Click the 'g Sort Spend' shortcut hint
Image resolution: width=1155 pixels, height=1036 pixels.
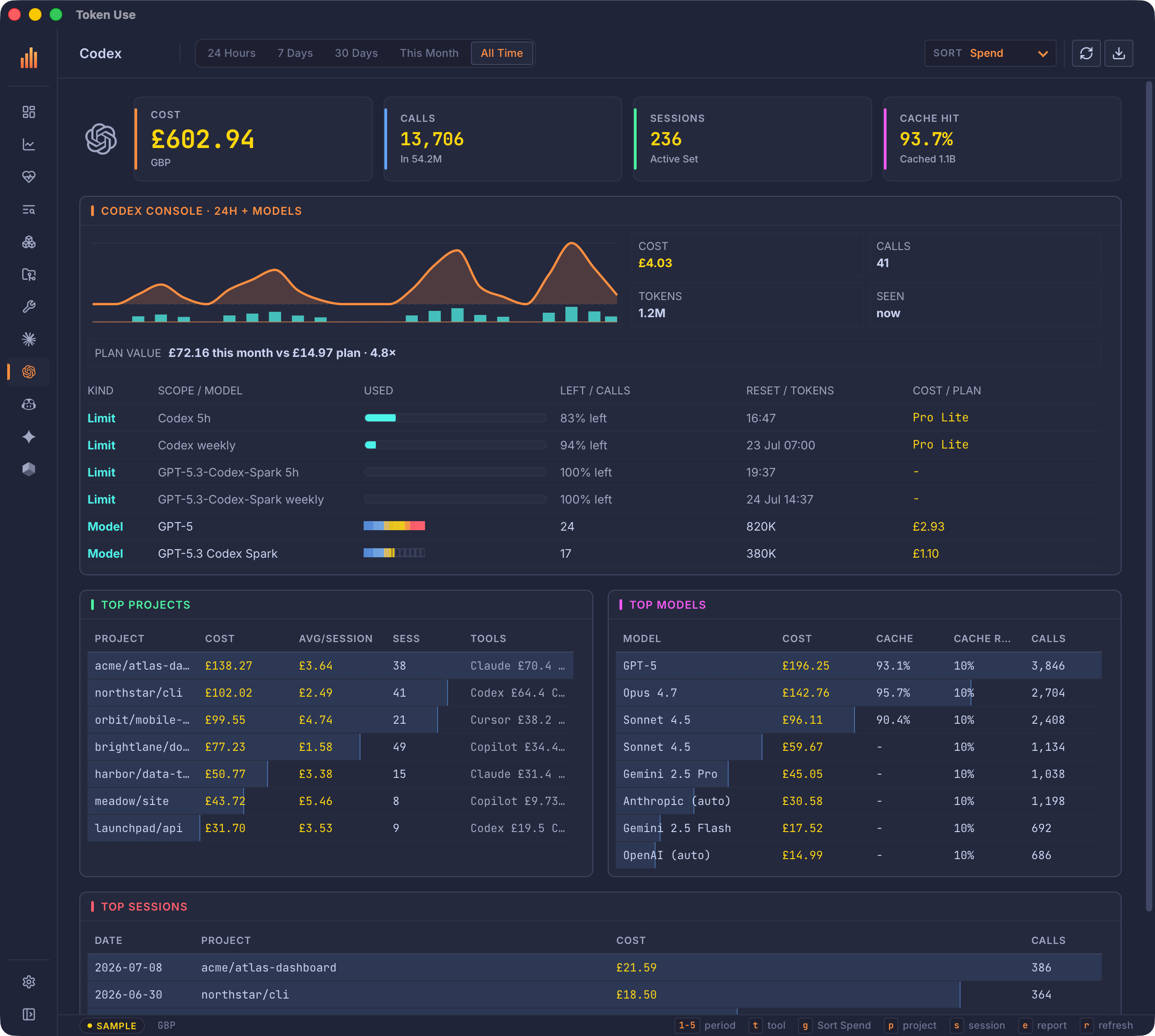(x=835, y=1025)
